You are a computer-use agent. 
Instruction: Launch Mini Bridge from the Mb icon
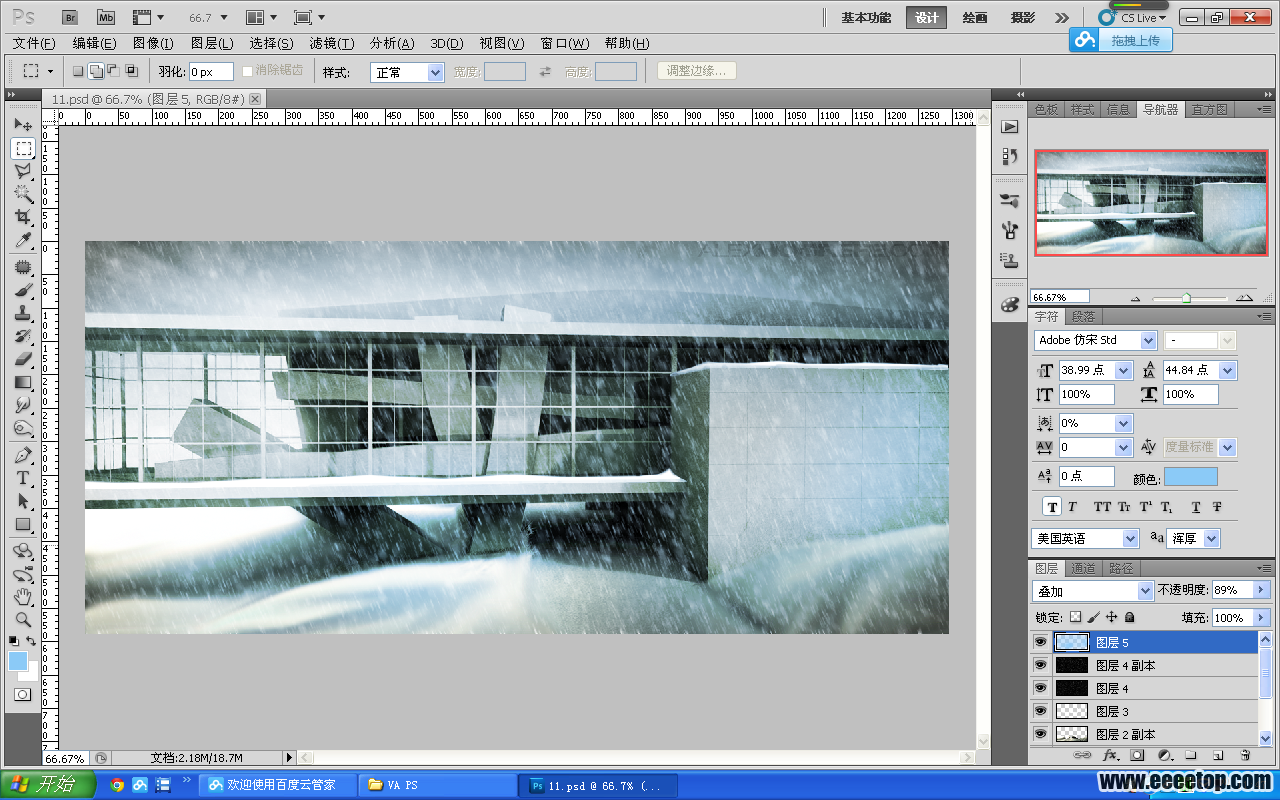(106, 17)
